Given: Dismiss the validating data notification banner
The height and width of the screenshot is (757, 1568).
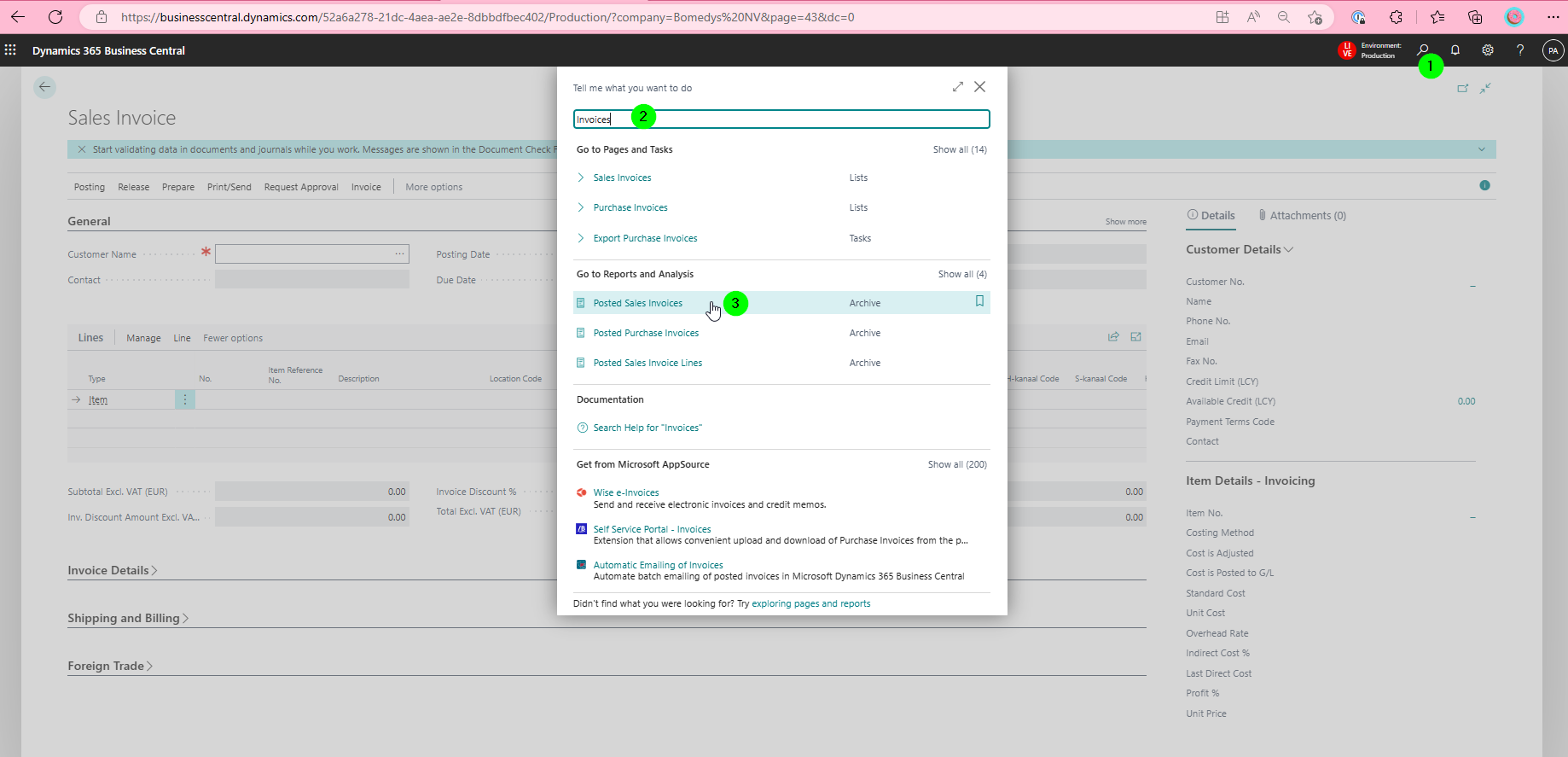Looking at the screenshot, I should [x=82, y=149].
